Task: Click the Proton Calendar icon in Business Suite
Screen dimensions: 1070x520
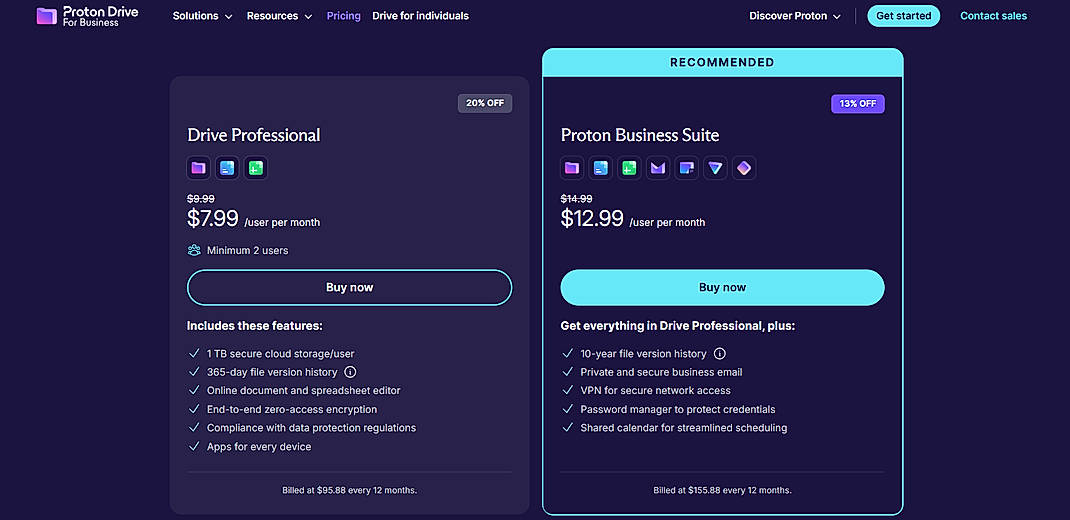Action: click(x=686, y=168)
